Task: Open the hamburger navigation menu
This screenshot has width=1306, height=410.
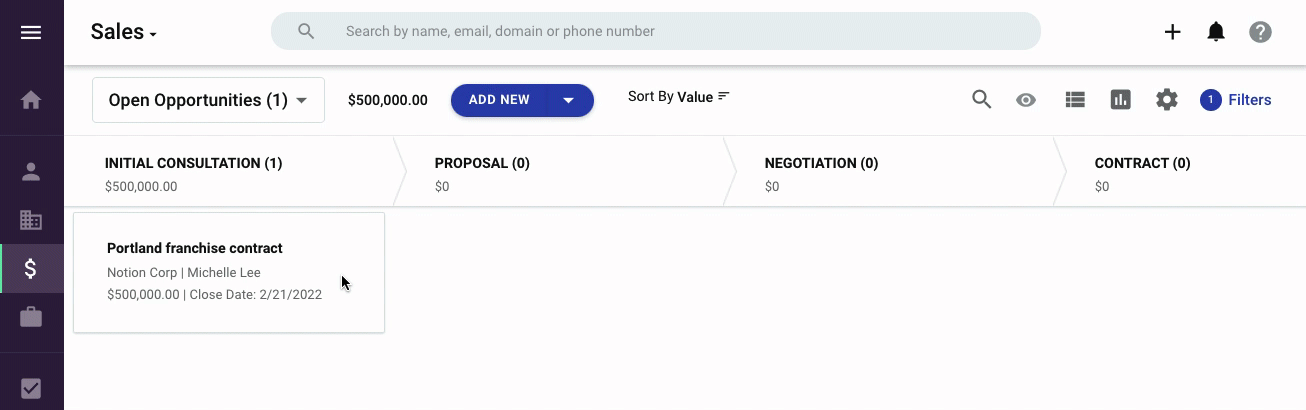Action: (x=31, y=33)
